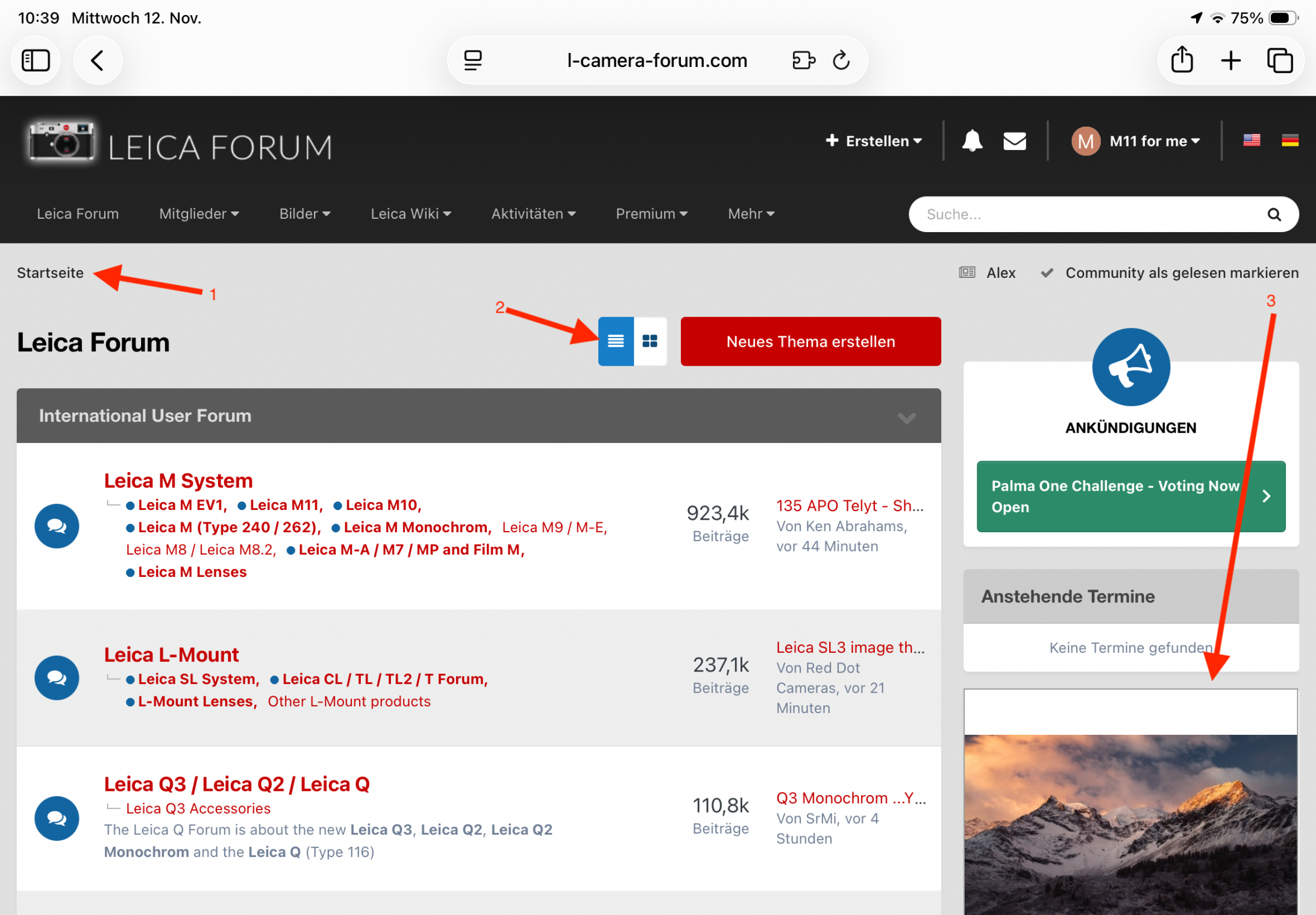Switch language with the German flag
Image resolution: width=1316 pixels, height=915 pixels.
pyautogui.click(x=1289, y=140)
